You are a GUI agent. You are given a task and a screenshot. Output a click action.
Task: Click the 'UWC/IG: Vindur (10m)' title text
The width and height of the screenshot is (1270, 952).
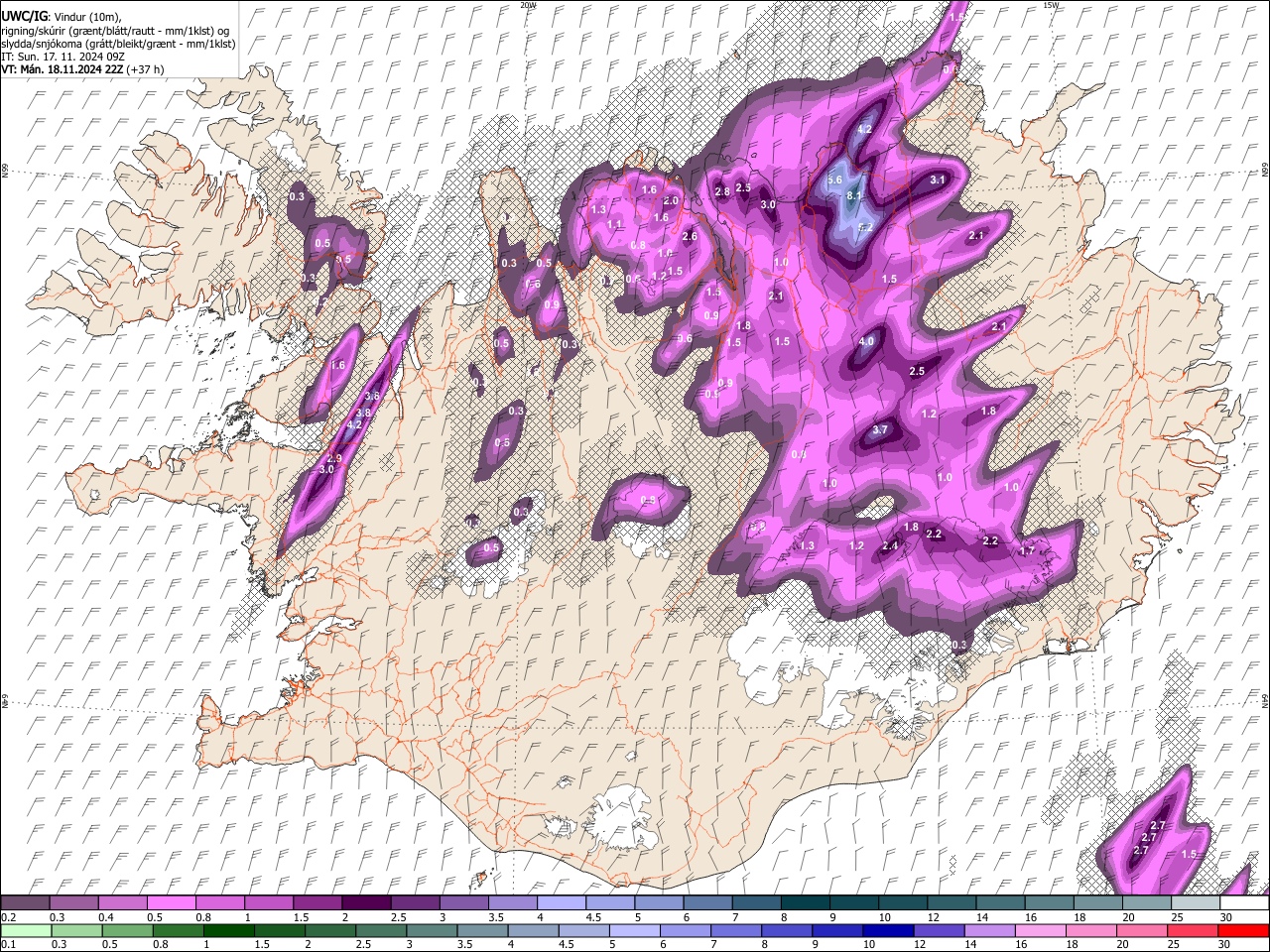point(61,17)
